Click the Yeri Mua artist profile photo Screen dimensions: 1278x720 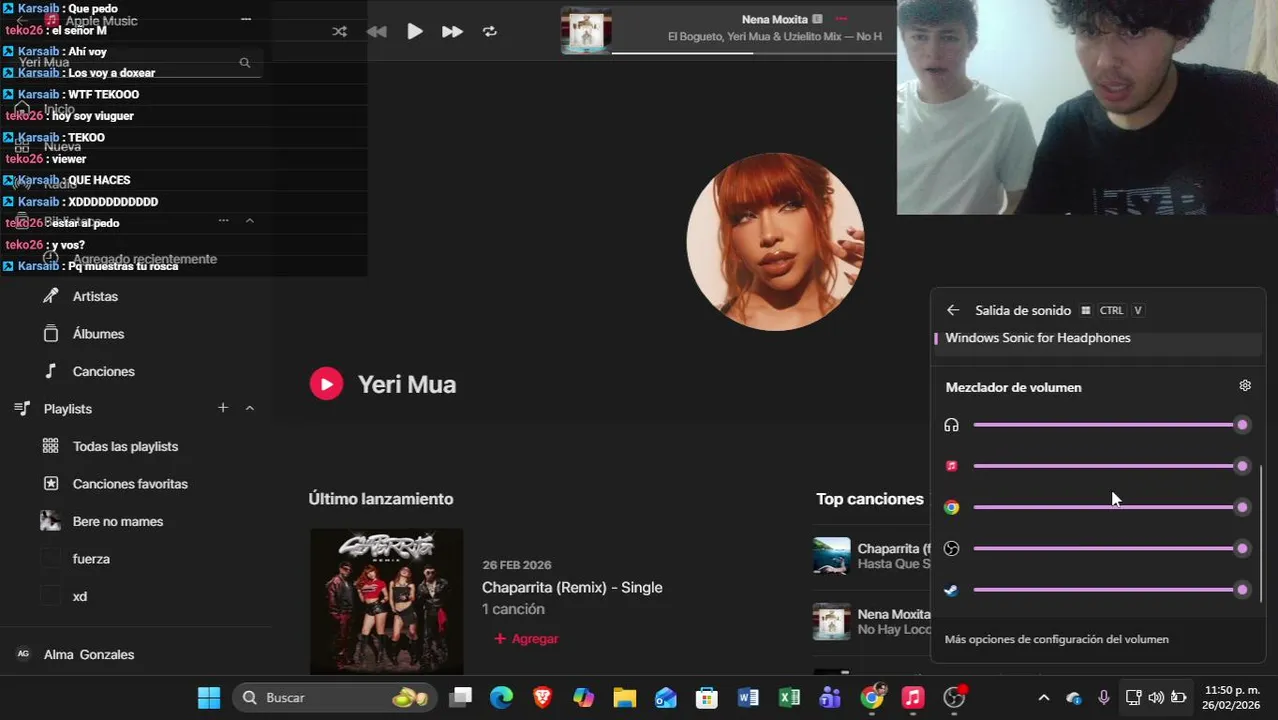pyautogui.click(x=775, y=242)
